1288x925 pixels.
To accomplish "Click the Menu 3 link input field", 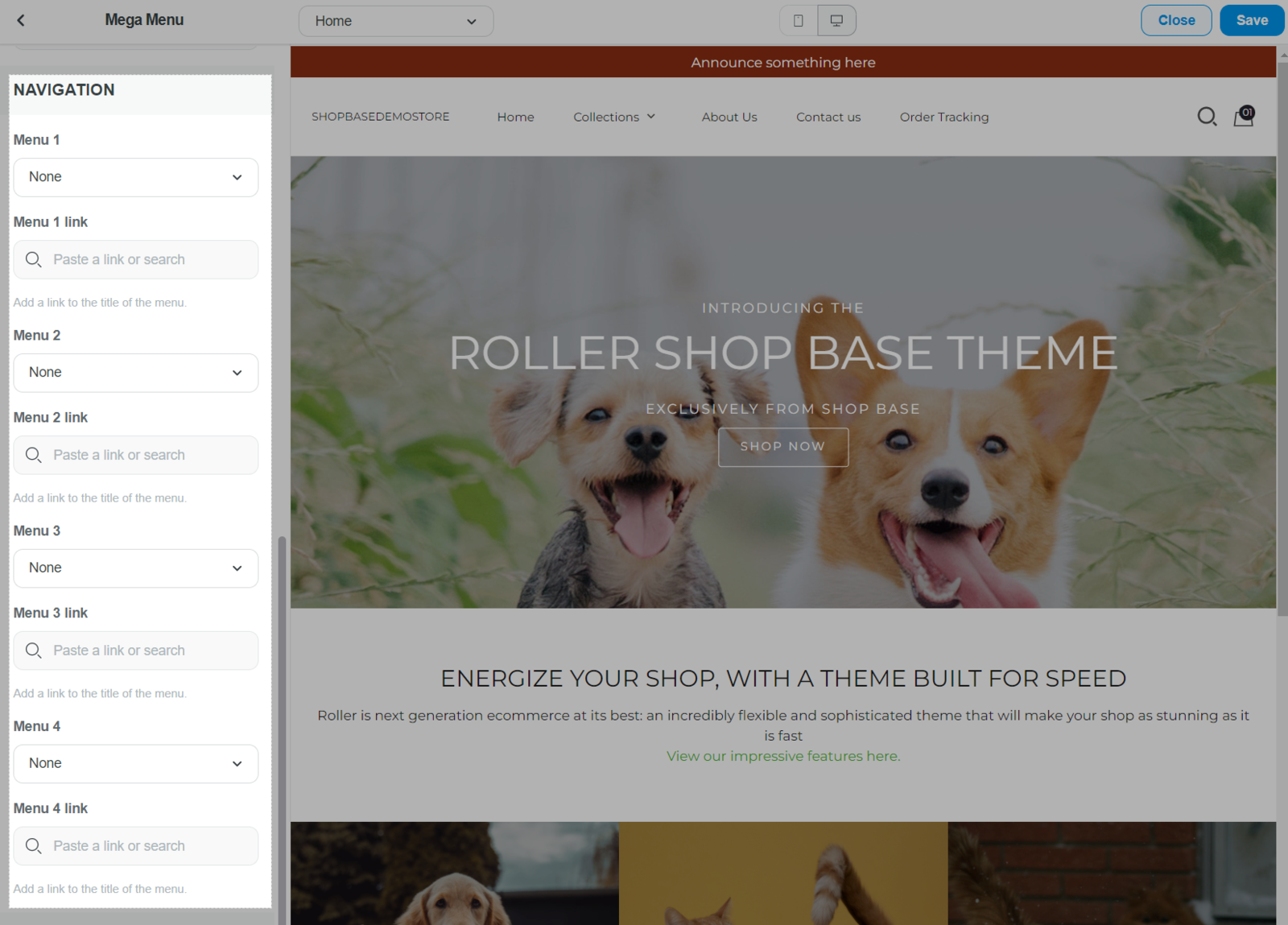I will pyautogui.click(x=136, y=650).
